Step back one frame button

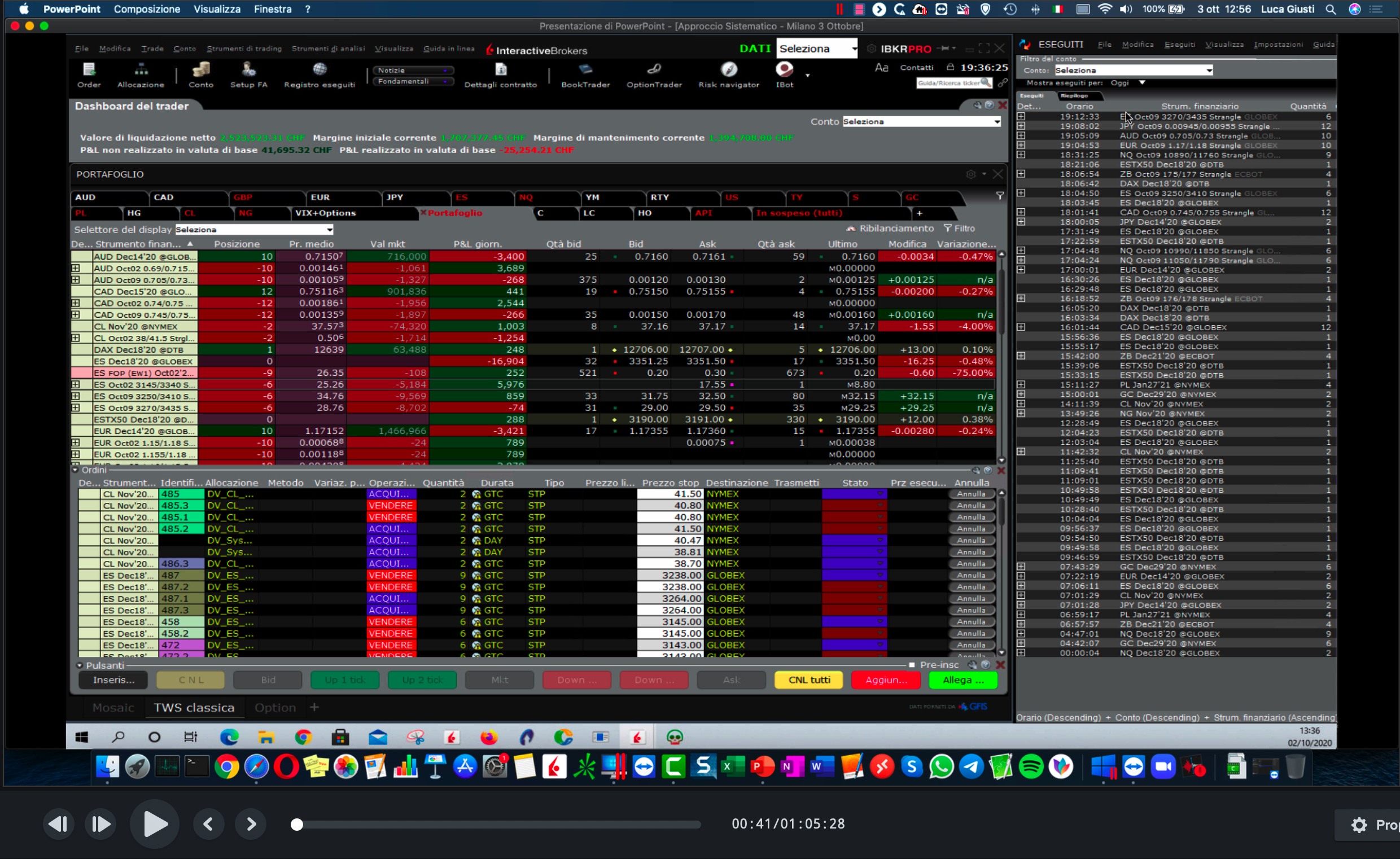[x=59, y=825]
